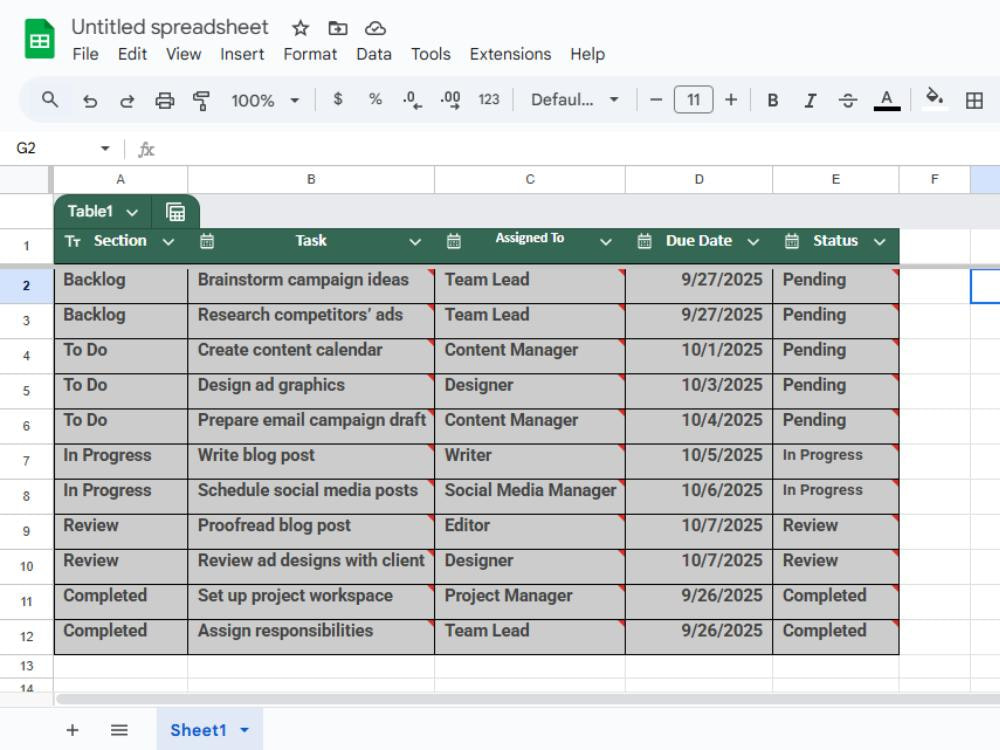Open the search menus magnifier
Screen dimensions: 1000x750
[x=50, y=99]
